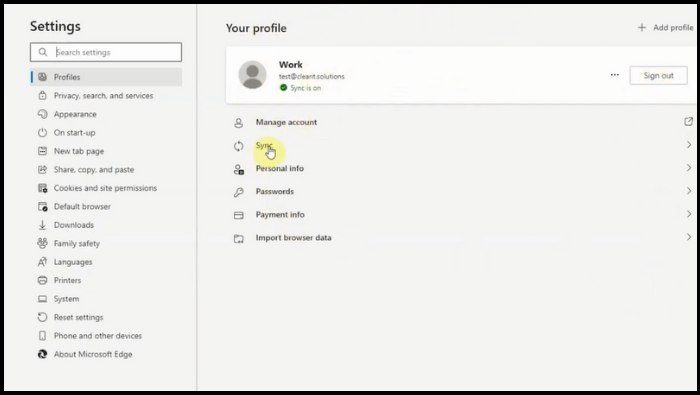
Task: Open Phone and other devices section
Action: pyautogui.click(x=106, y=336)
